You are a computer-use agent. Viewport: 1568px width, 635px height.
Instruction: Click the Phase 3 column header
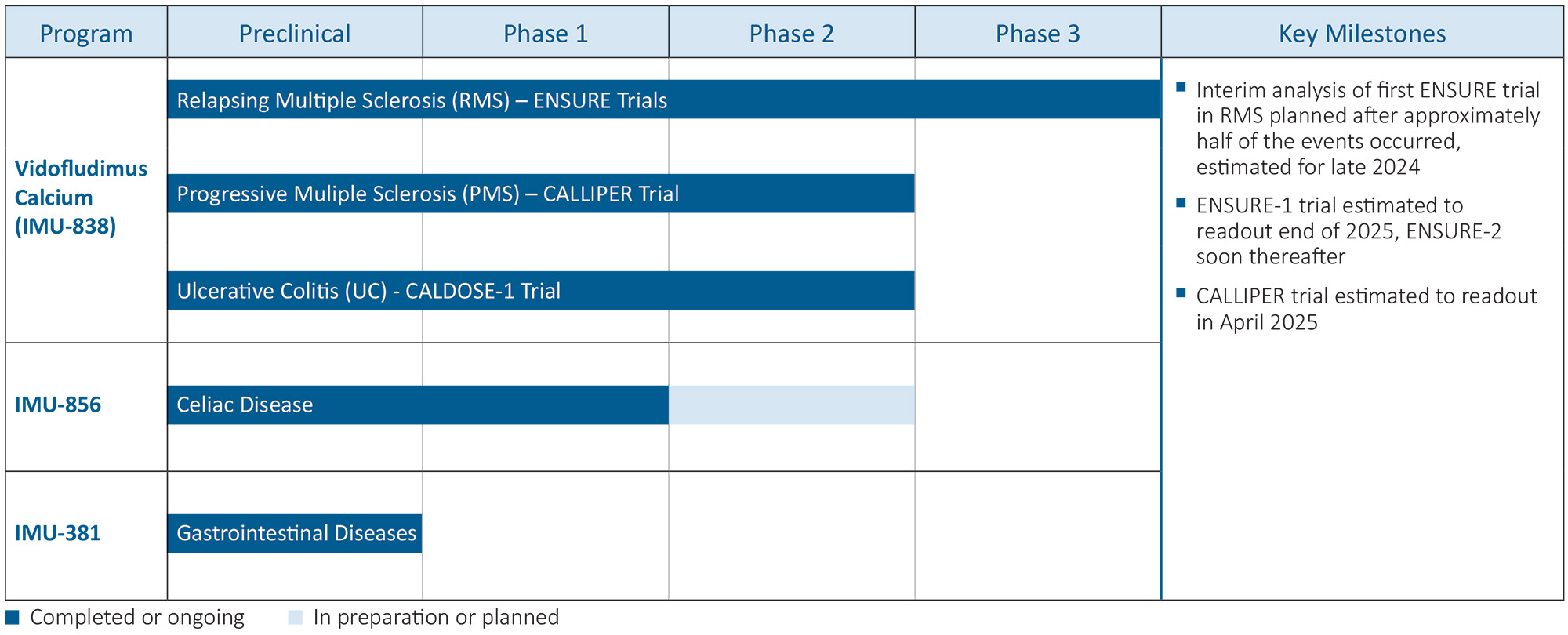tap(1038, 34)
